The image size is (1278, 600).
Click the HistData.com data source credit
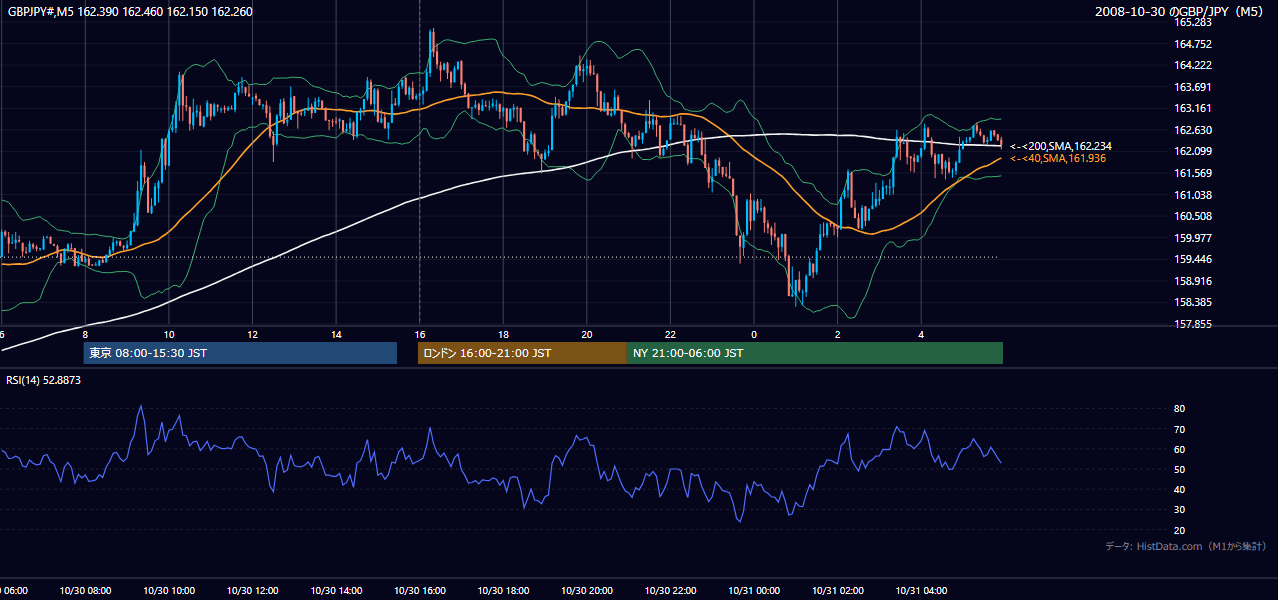click(x=1186, y=546)
